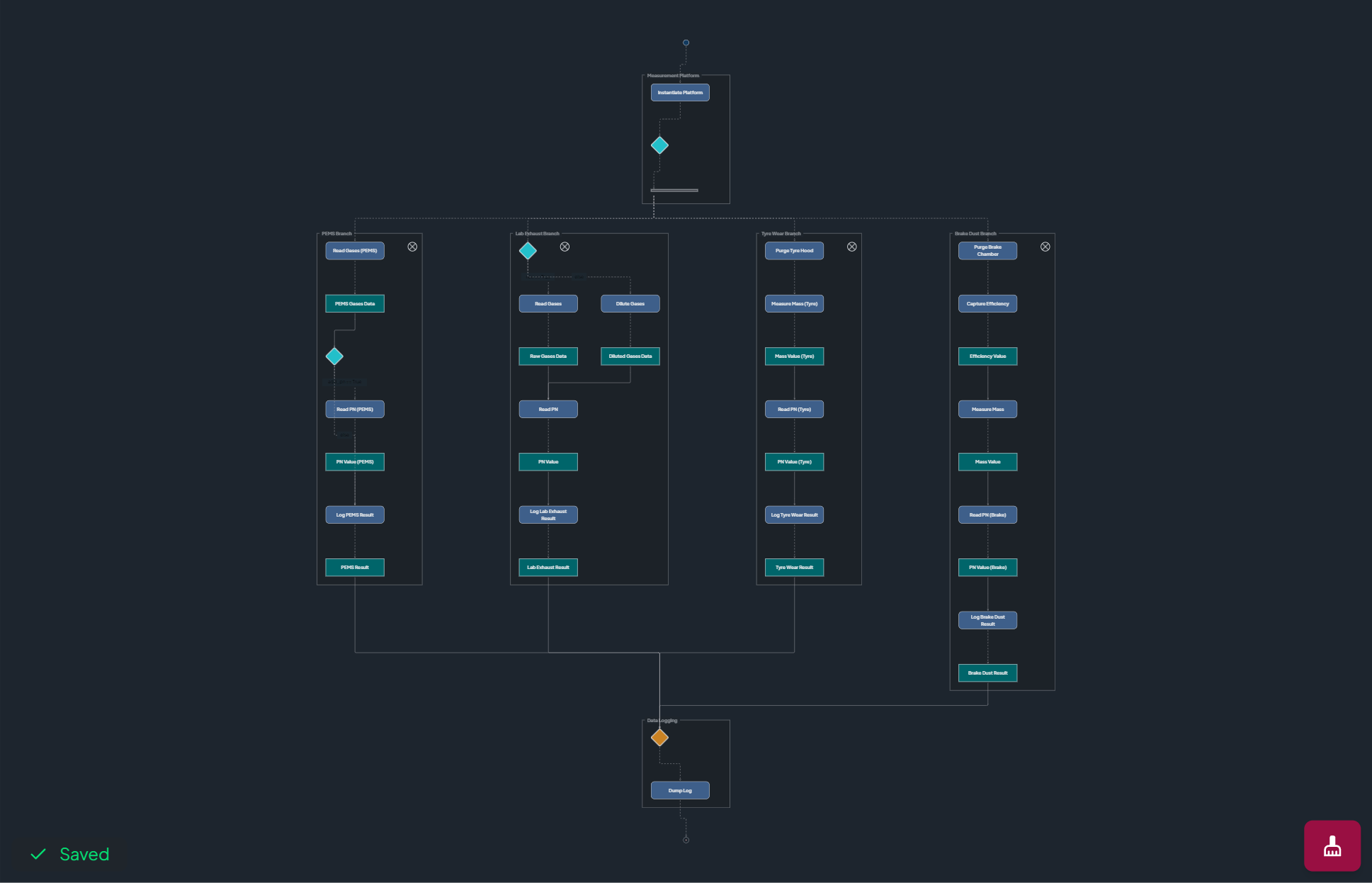Click the circled-X flow final icon in Tyre Wear Branch
1372x883 pixels.
(x=852, y=247)
